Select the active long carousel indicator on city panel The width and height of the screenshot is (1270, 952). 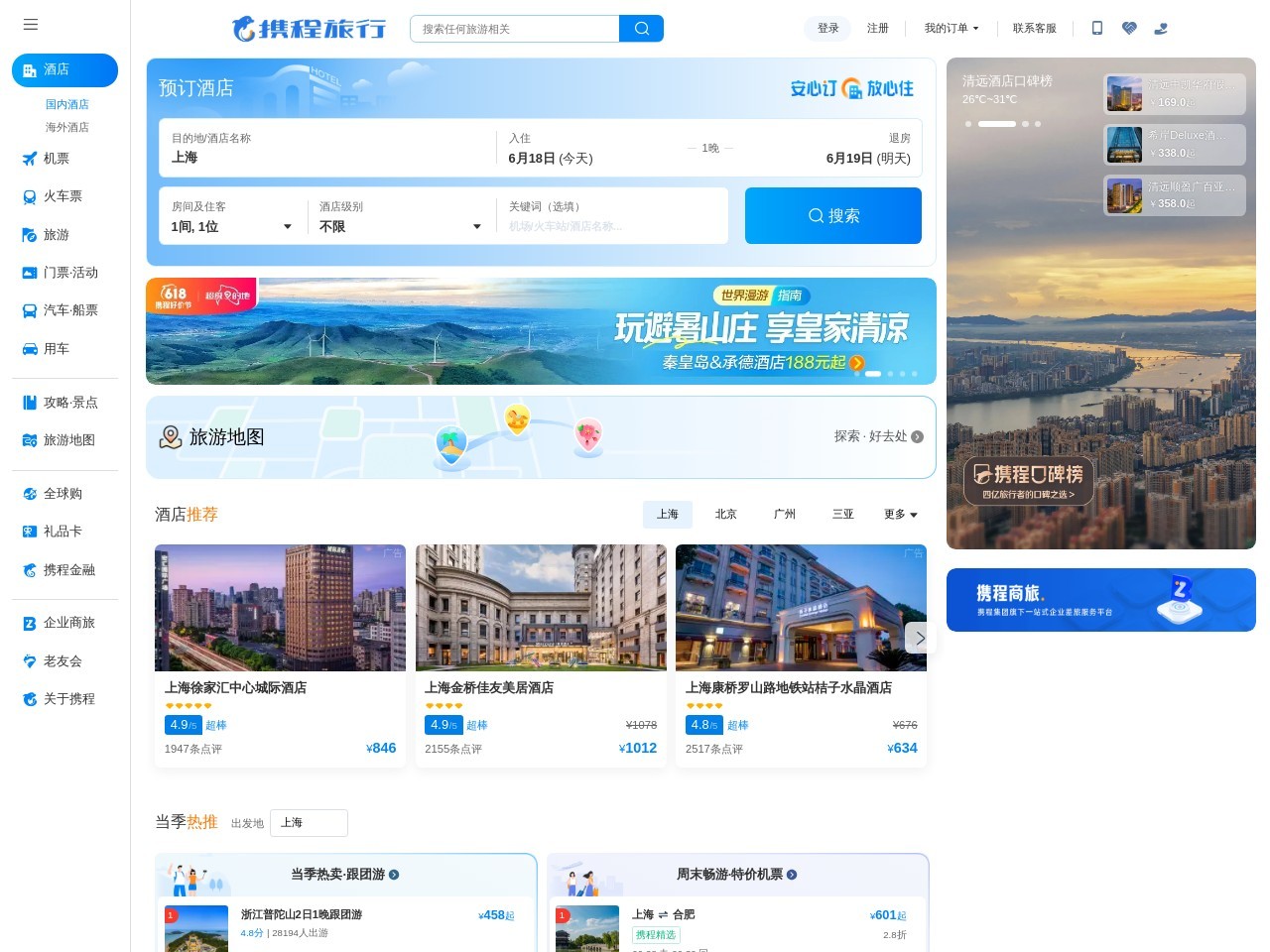pos(997,124)
